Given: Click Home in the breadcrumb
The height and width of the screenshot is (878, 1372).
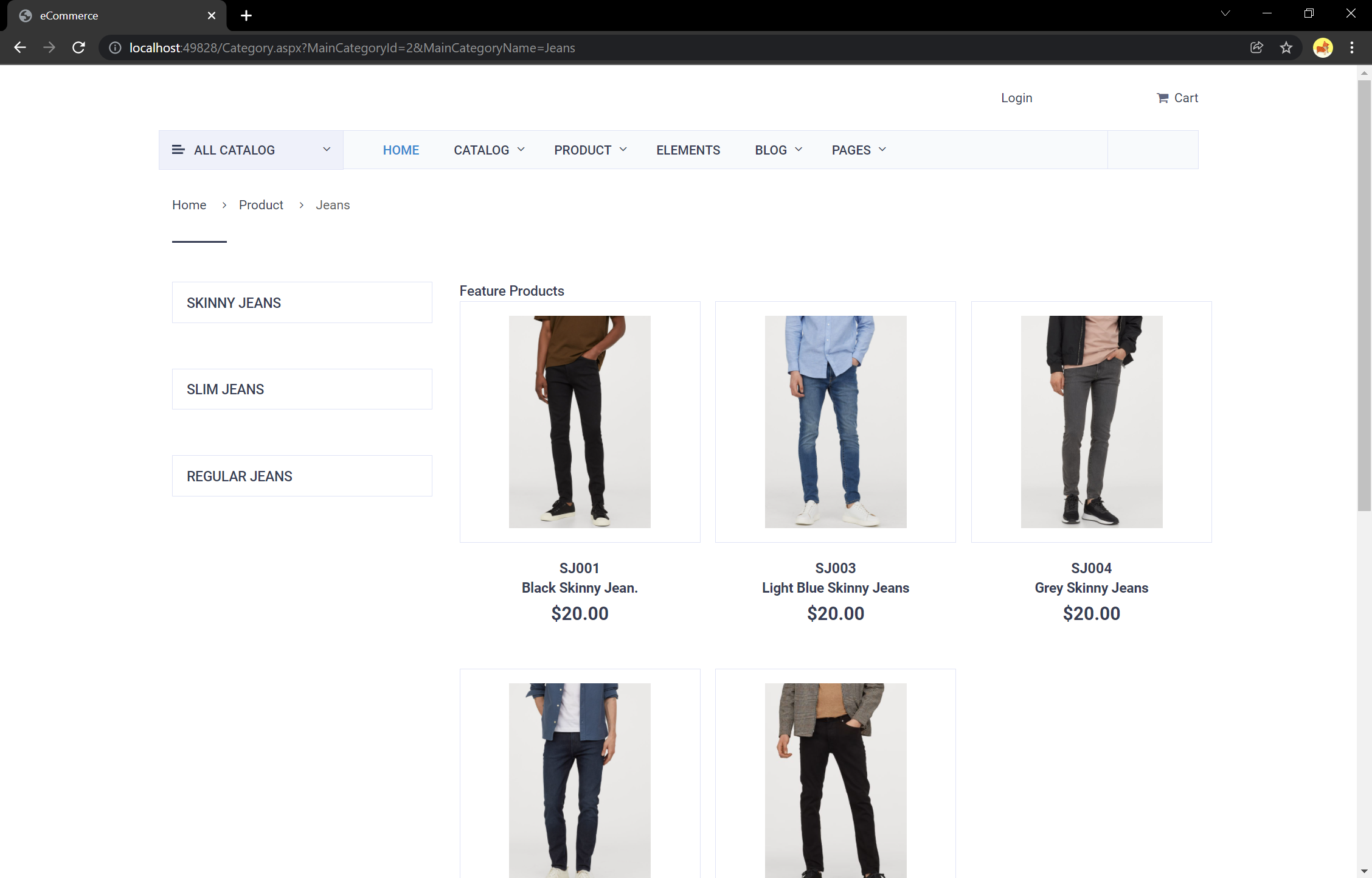Looking at the screenshot, I should 189,205.
